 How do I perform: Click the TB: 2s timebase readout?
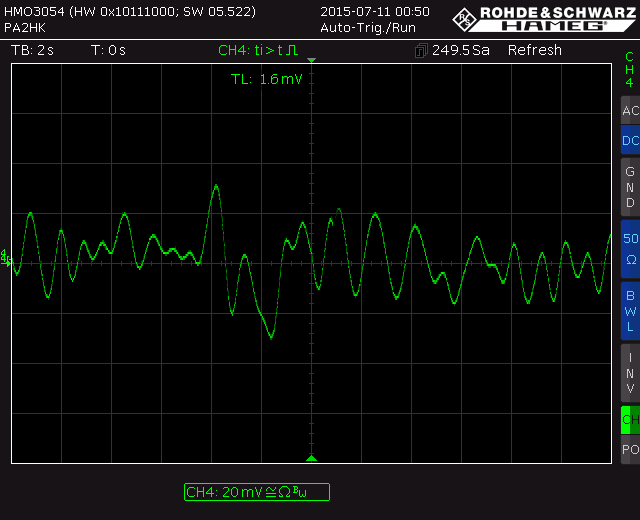pos(32,50)
